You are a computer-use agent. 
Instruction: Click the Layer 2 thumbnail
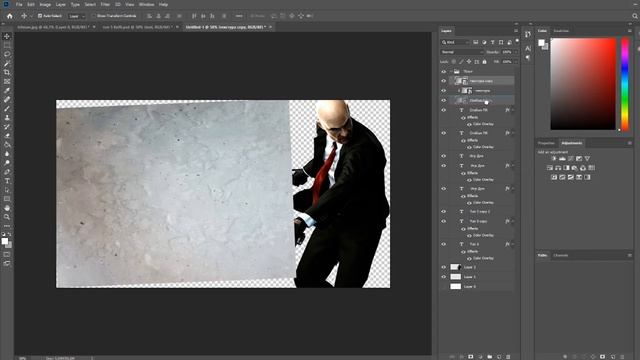[x=456, y=267]
